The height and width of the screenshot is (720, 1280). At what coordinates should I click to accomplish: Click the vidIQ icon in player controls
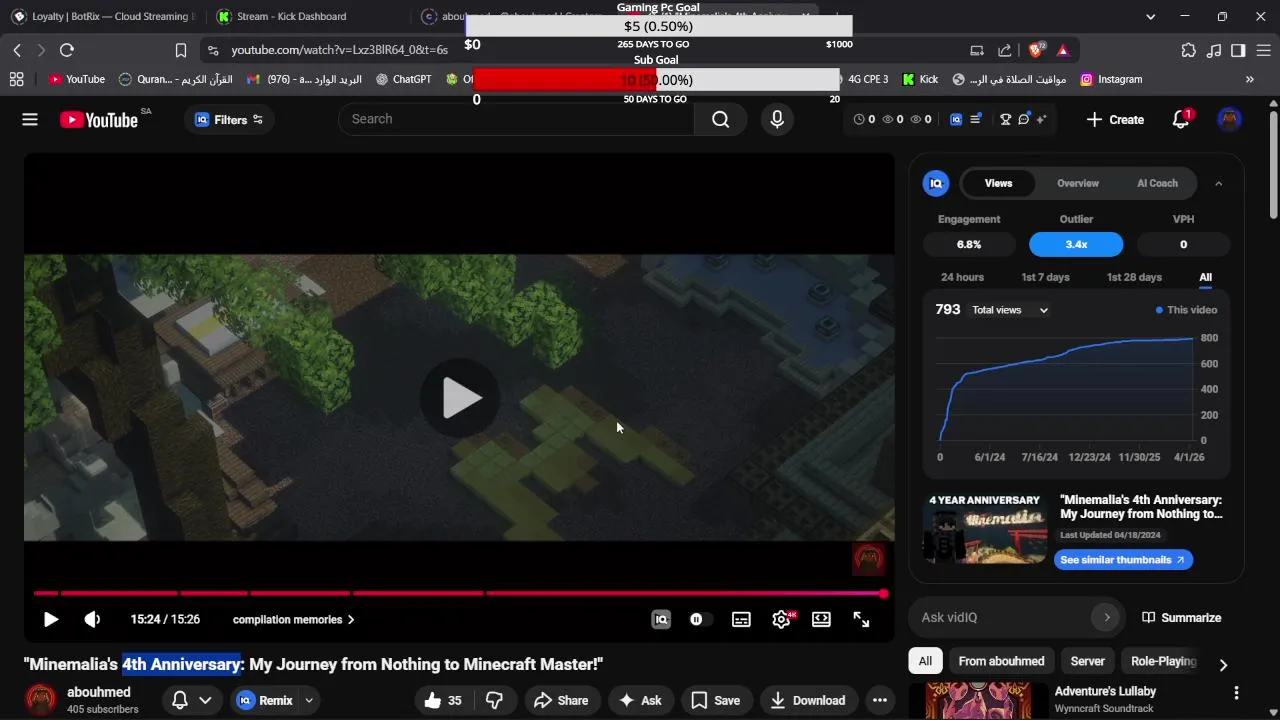(661, 619)
